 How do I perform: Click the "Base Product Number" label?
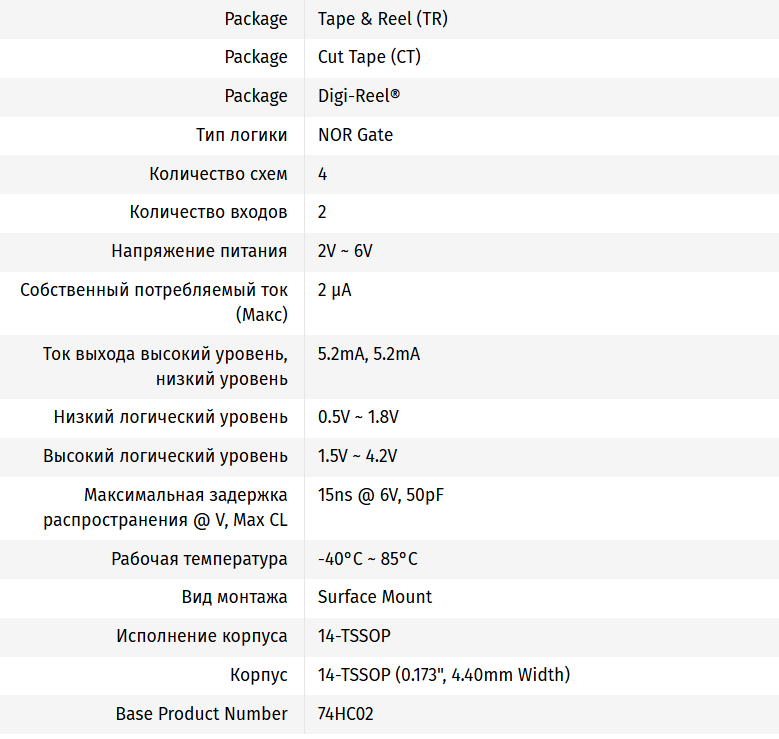[x=202, y=714]
